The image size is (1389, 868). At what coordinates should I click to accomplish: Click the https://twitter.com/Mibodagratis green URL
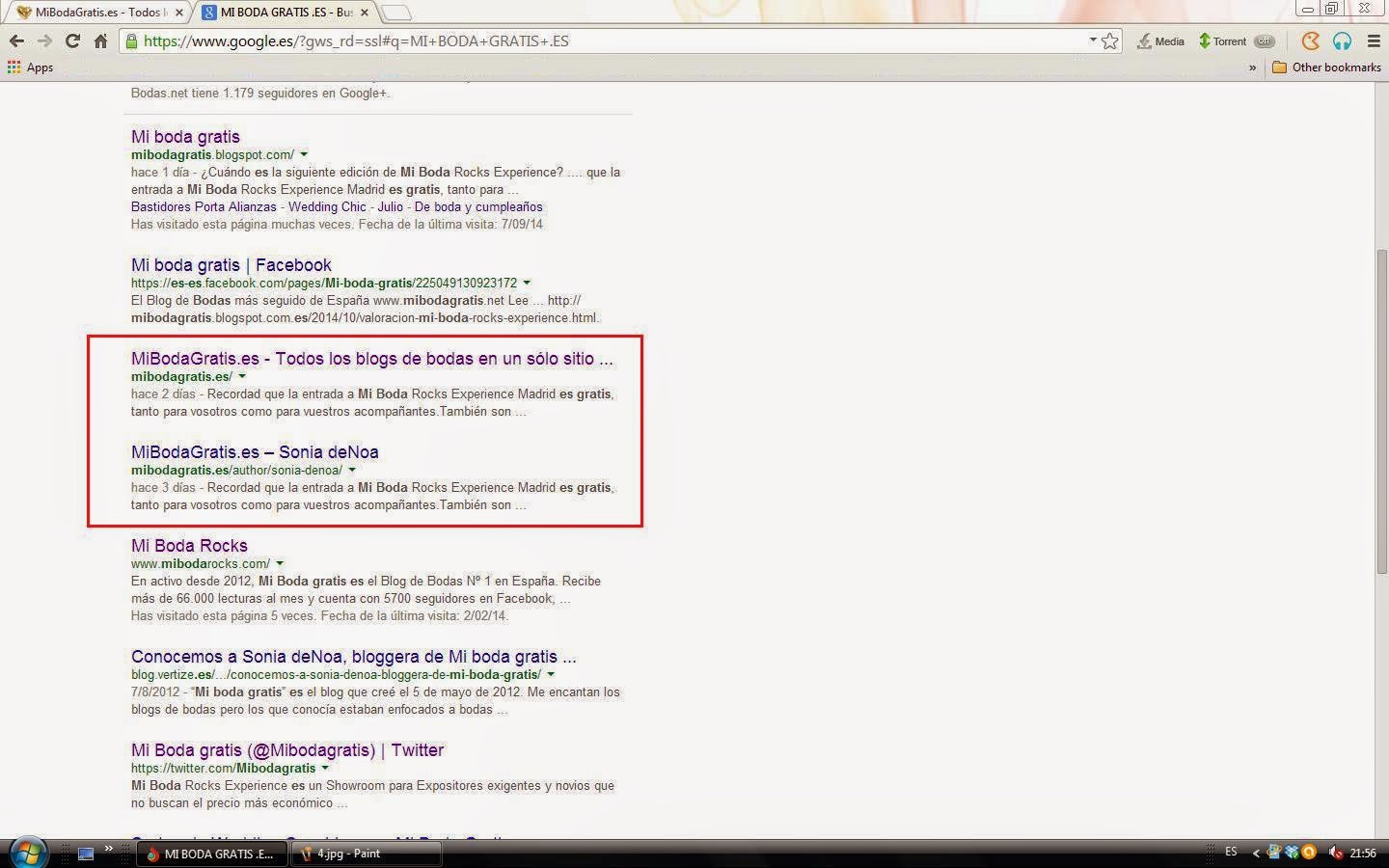[224, 769]
